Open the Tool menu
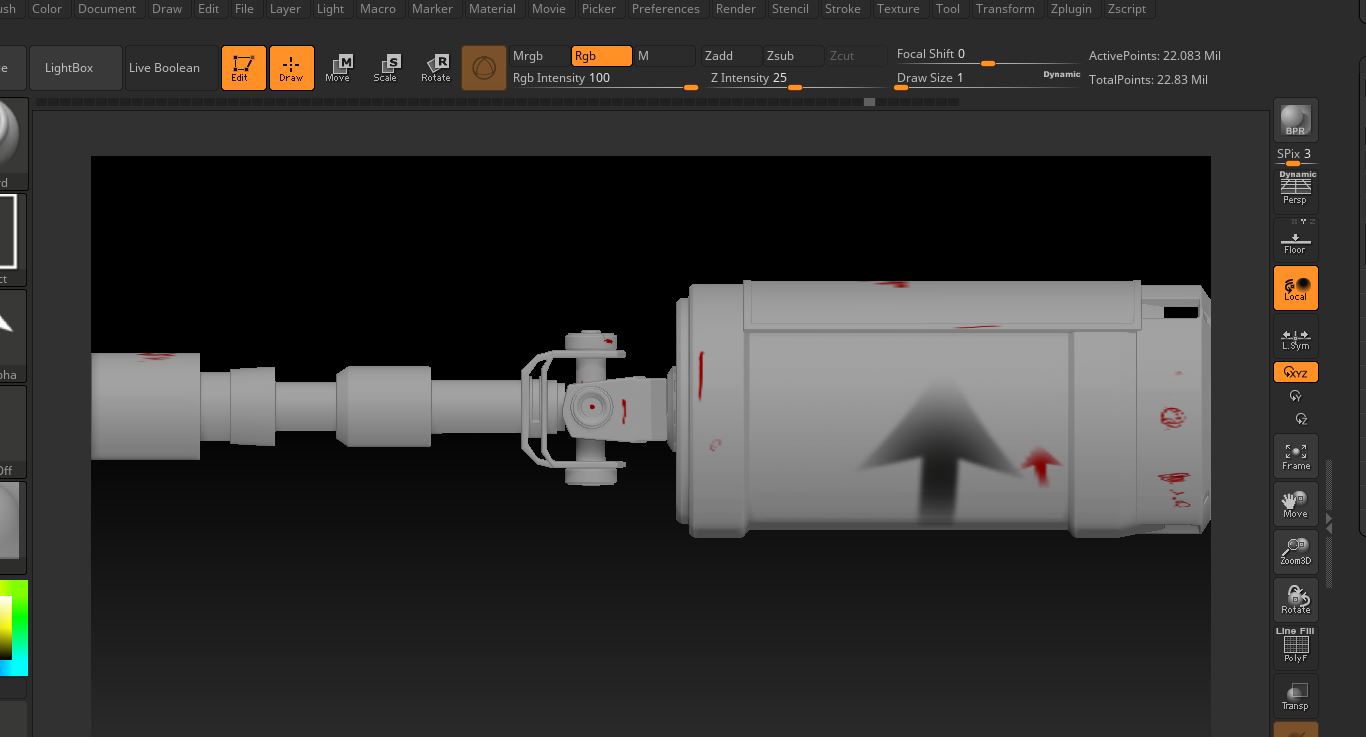This screenshot has height=737, width=1366. tap(947, 8)
